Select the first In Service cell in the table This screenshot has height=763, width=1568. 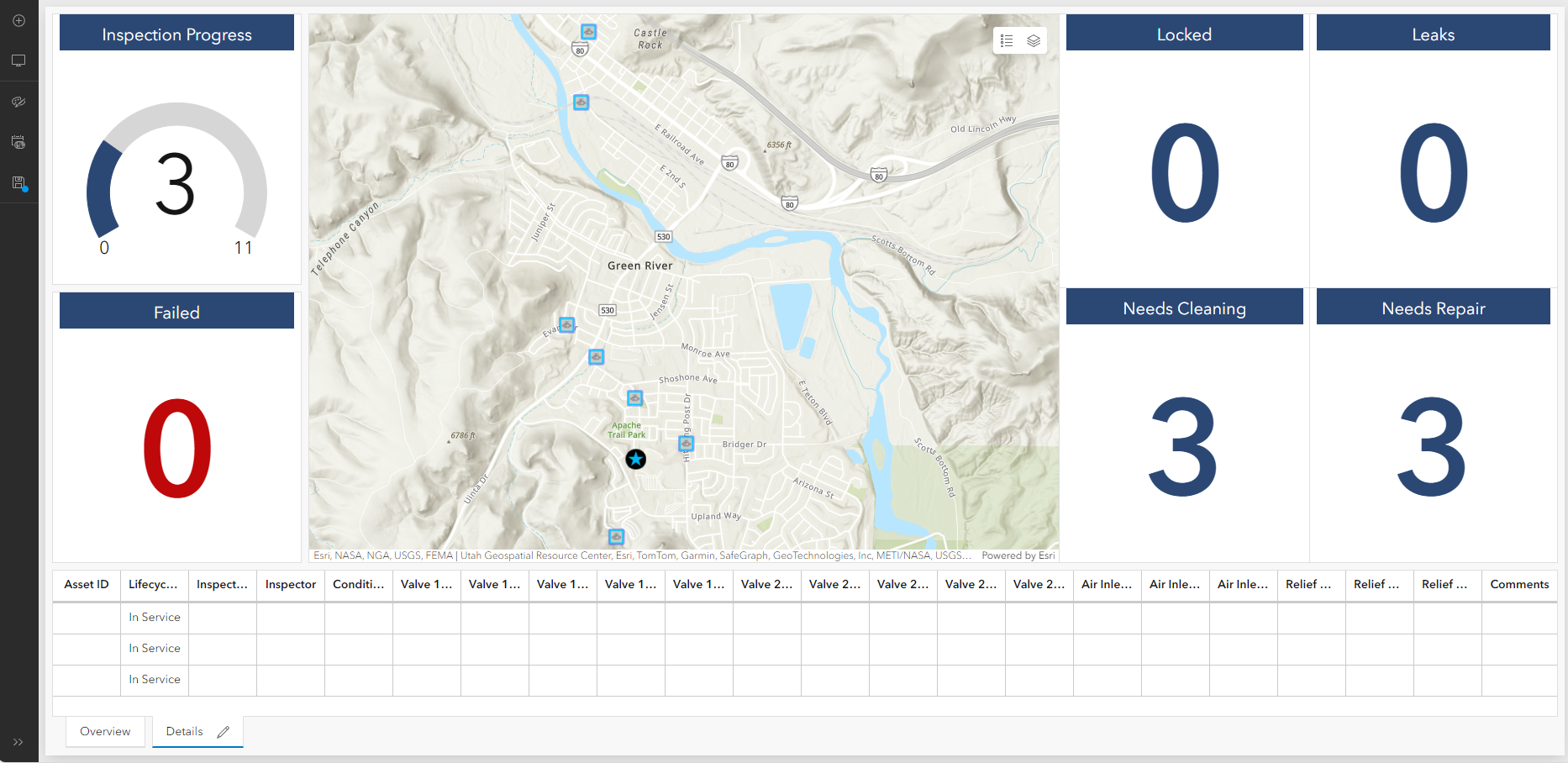(x=154, y=617)
